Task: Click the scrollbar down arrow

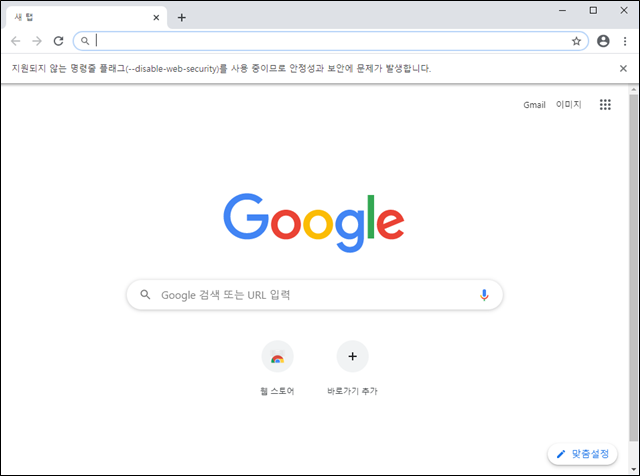Action: (x=633, y=469)
